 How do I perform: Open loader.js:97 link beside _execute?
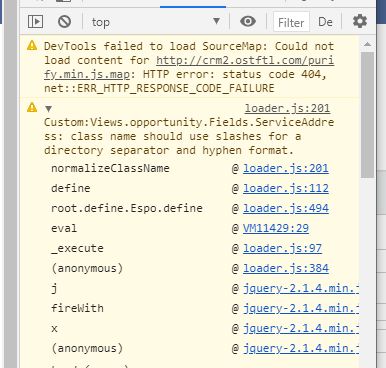pyautogui.click(x=282, y=248)
